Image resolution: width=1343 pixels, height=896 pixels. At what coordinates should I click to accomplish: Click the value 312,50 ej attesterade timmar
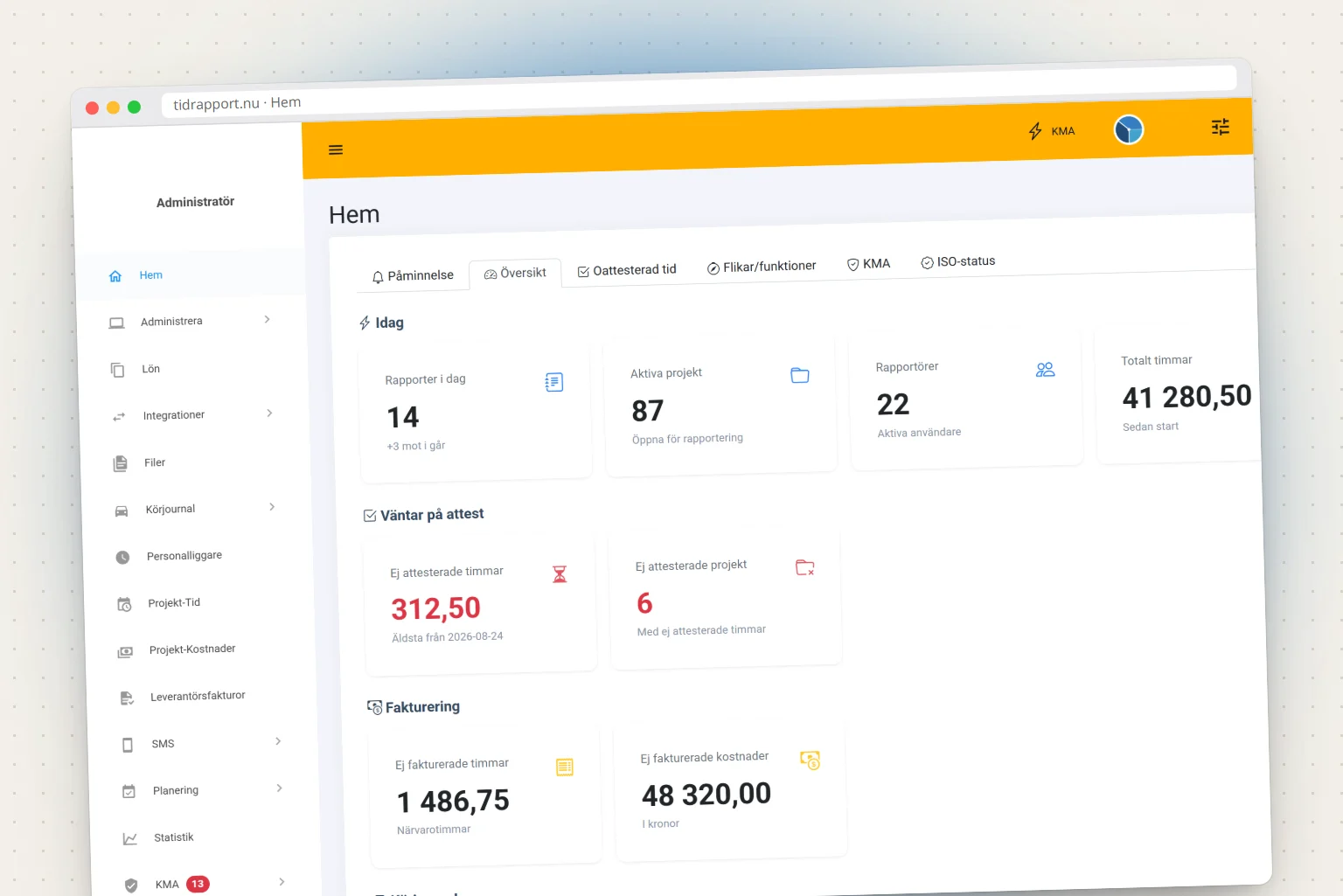click(436, 608)
